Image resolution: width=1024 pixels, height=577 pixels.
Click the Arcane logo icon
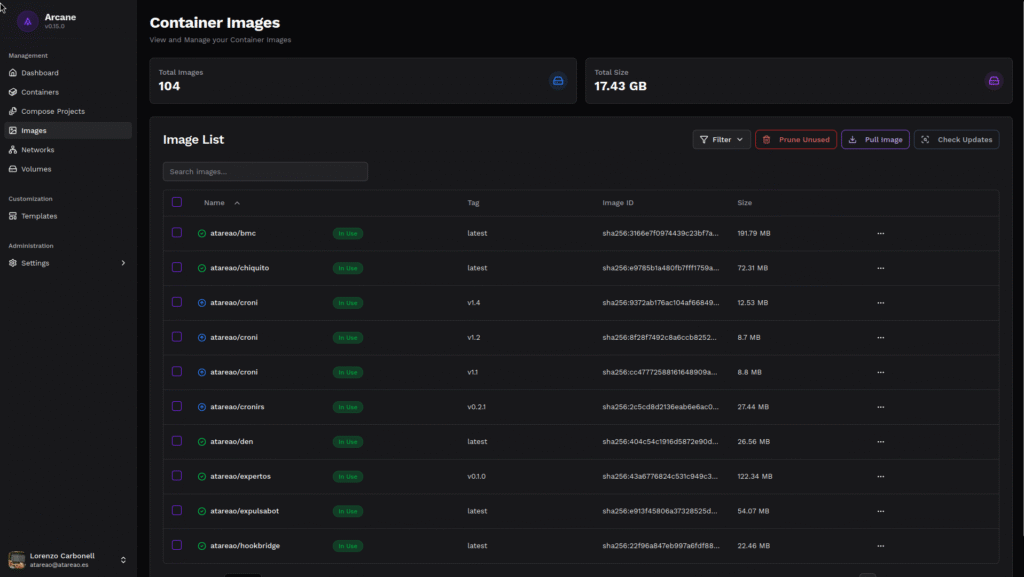(28, 20)
